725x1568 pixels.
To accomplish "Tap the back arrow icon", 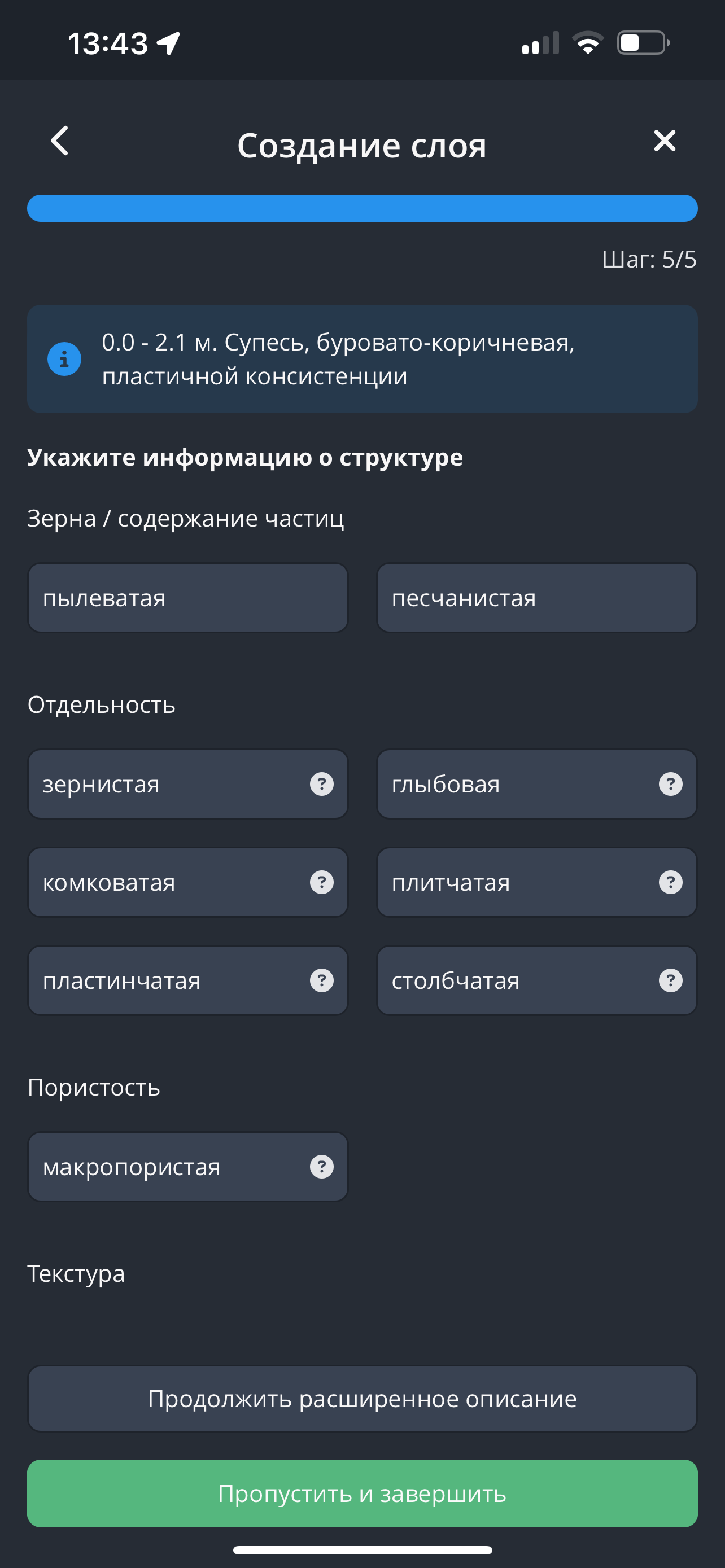I will (x=60, y=141).
